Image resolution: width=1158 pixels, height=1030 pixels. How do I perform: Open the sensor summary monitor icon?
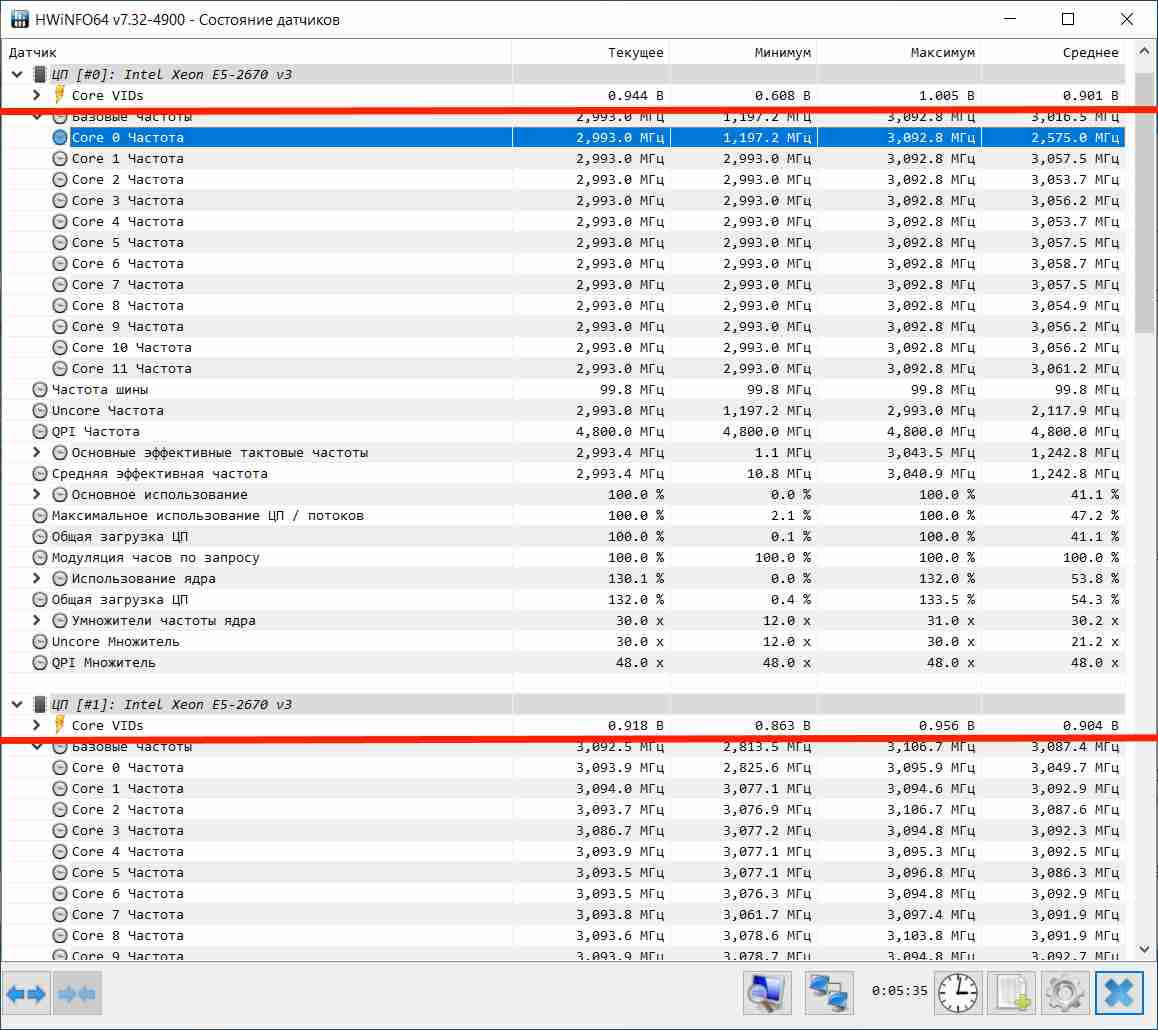(x=767, y=993)
